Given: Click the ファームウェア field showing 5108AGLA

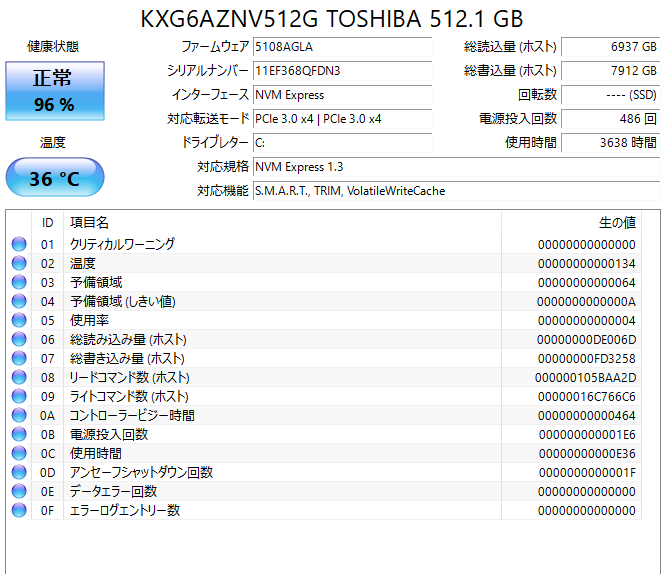Looking at the screenshot, I should tap(342, 47).
